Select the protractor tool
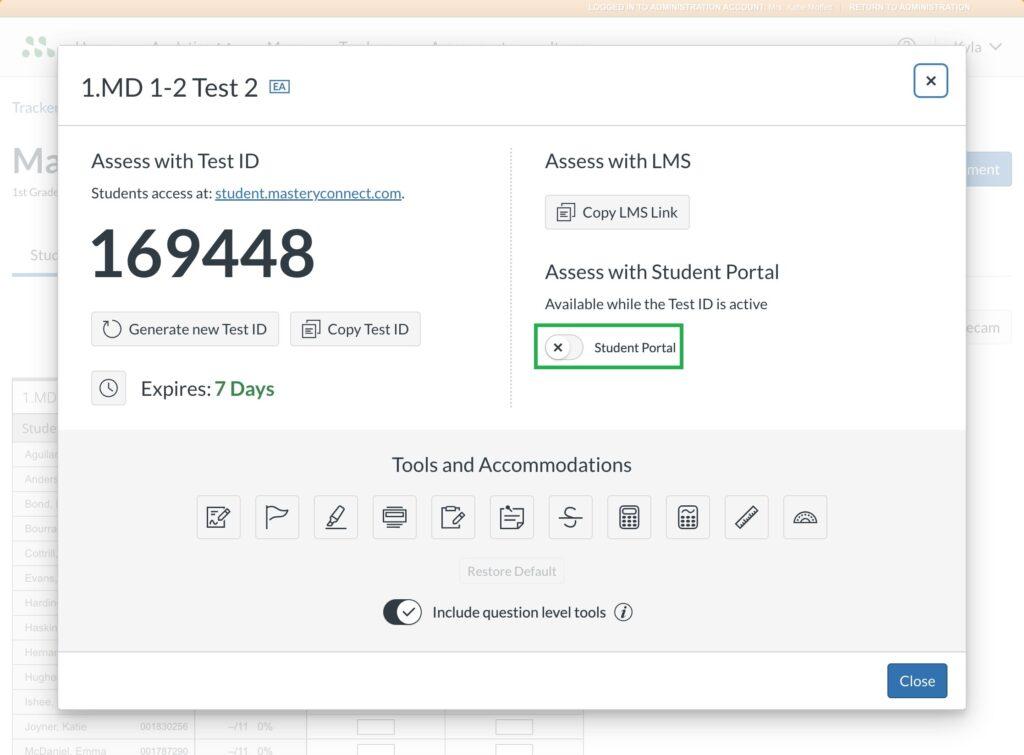1024x755 pixels. tap(805, 517)
